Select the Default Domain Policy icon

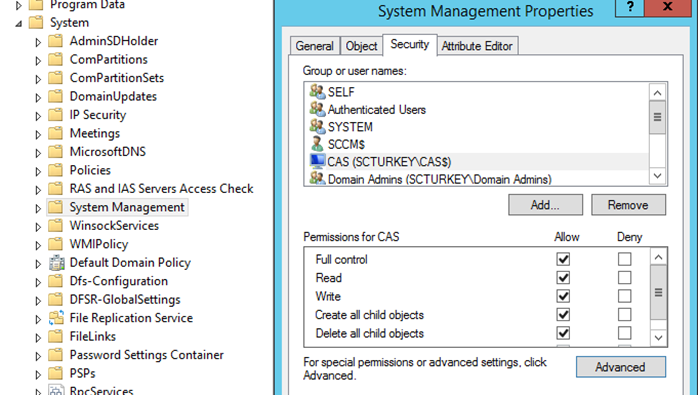point(57,263)
